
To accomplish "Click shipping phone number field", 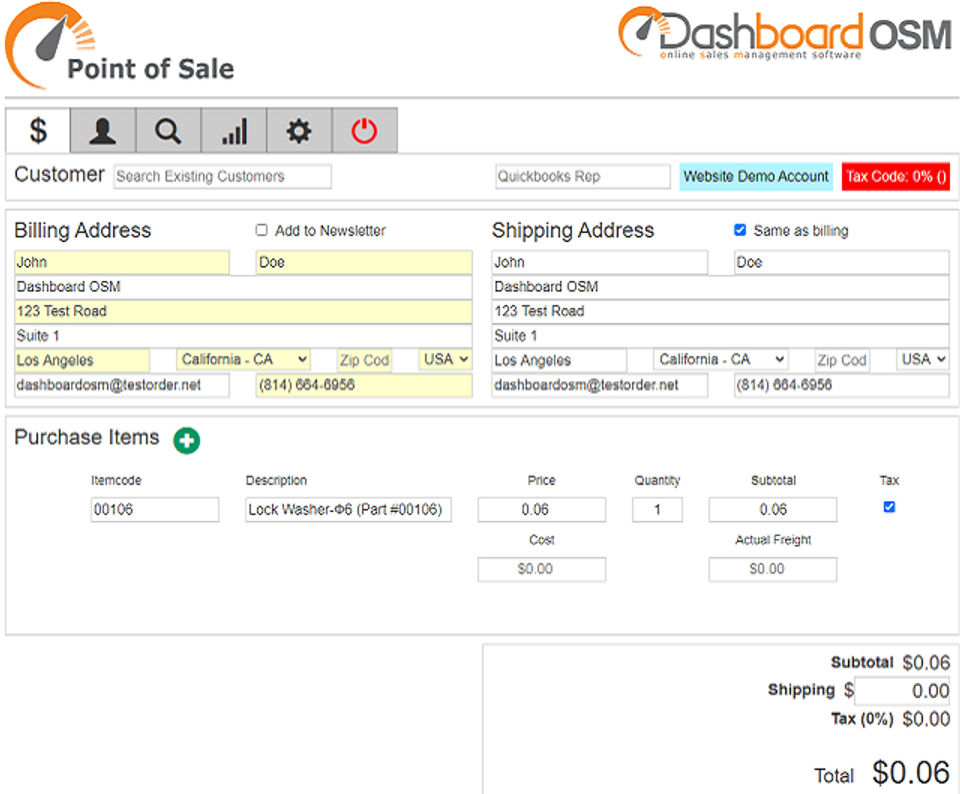I will click(x=841, y=385).
